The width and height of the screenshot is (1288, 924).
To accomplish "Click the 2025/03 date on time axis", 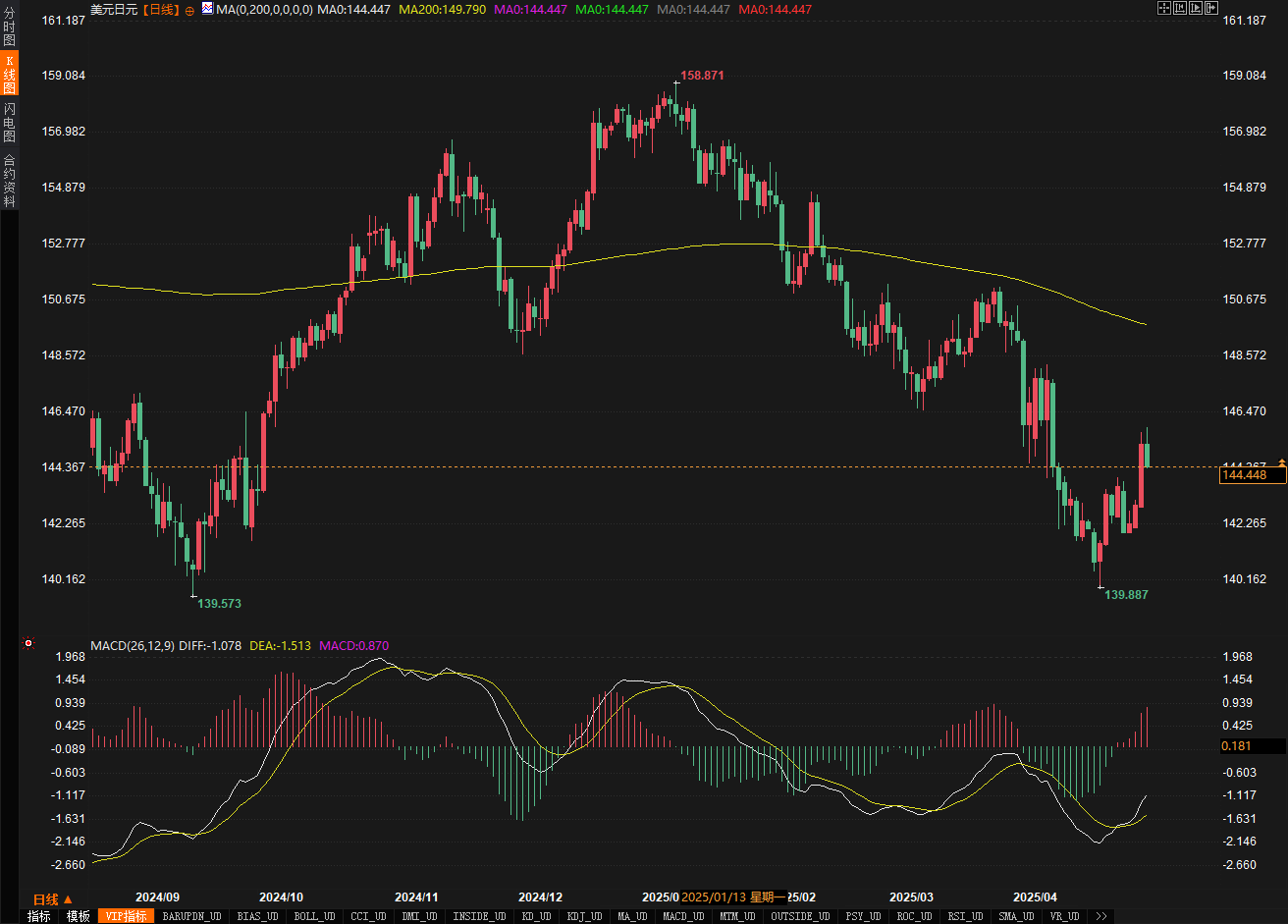I will 911,897.
